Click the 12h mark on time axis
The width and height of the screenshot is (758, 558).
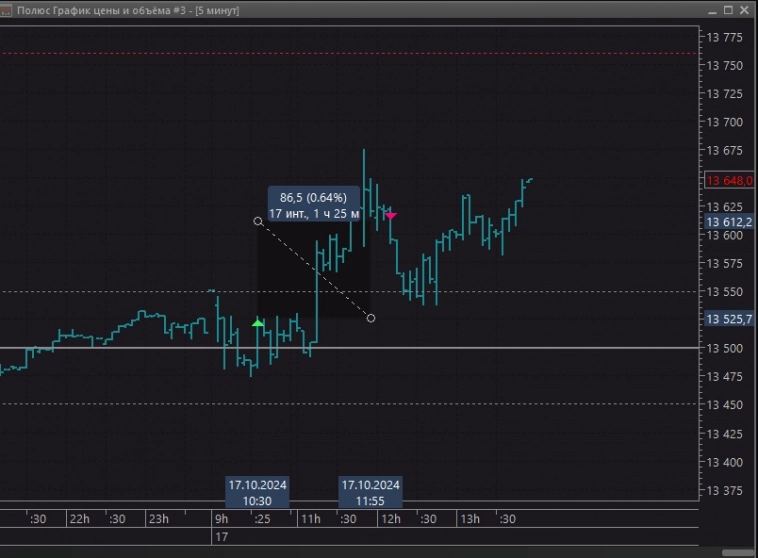pos(389,519)
